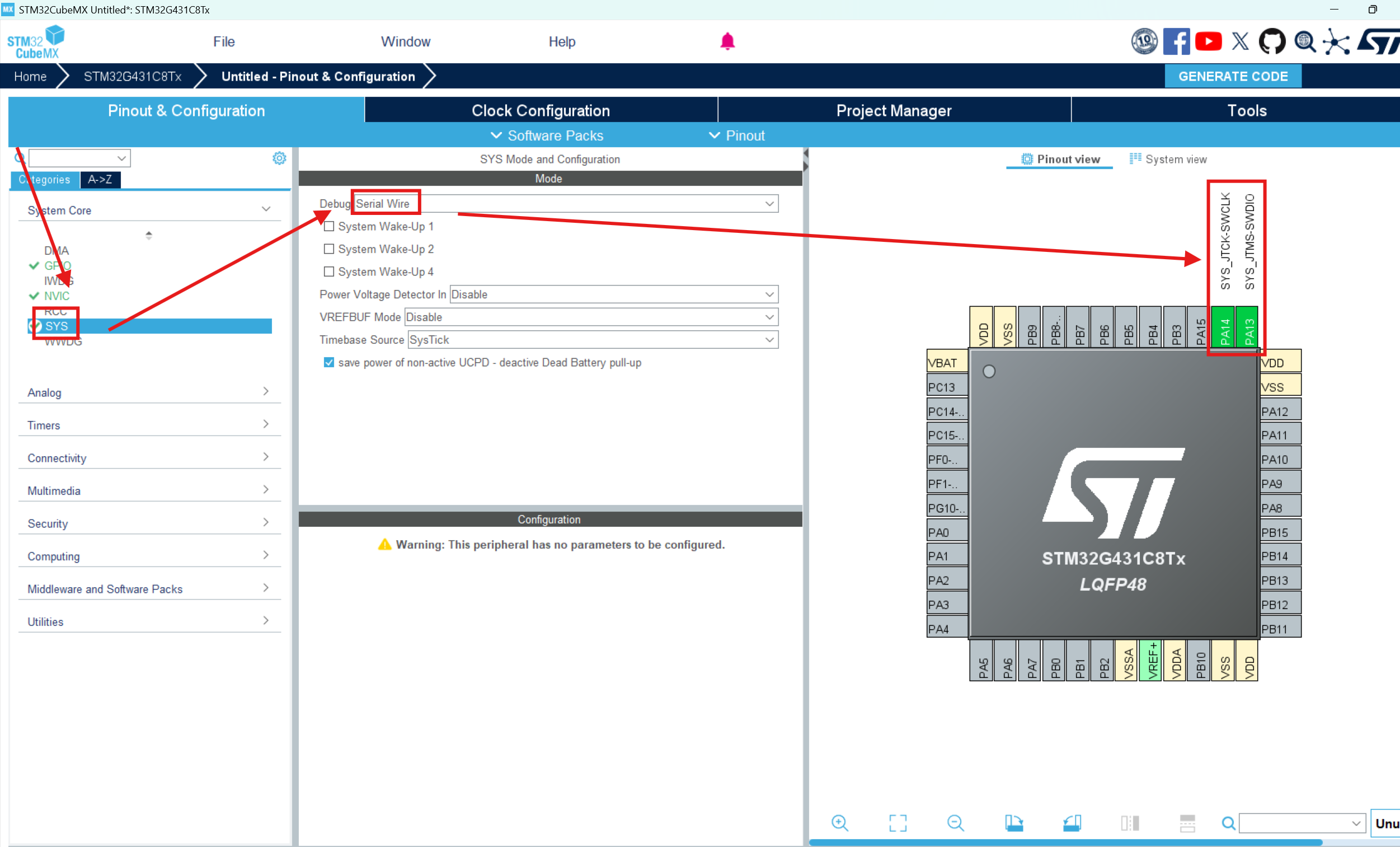This screenshot has width=1400, height=847.
Task: Click the notification bell icon
Action: point(727,41)
